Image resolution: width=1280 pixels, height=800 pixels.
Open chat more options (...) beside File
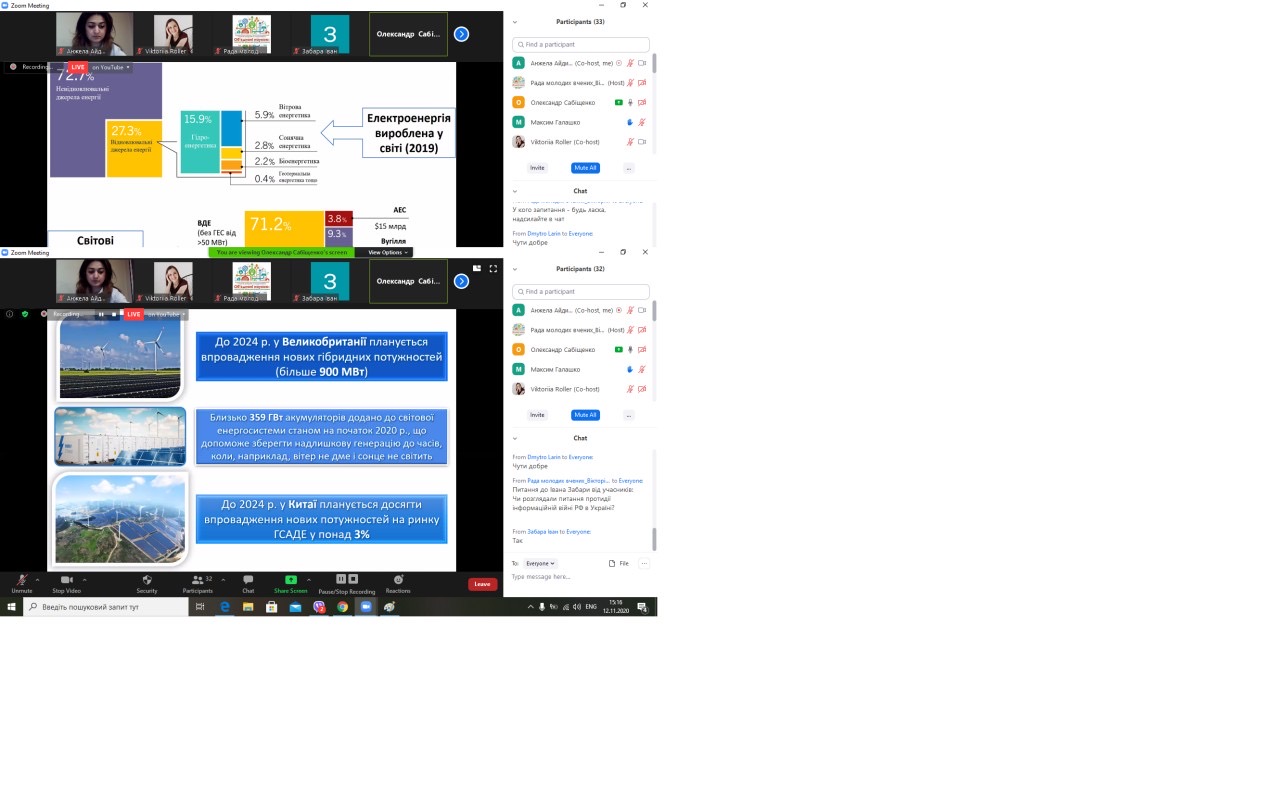(x=643, y=563)
